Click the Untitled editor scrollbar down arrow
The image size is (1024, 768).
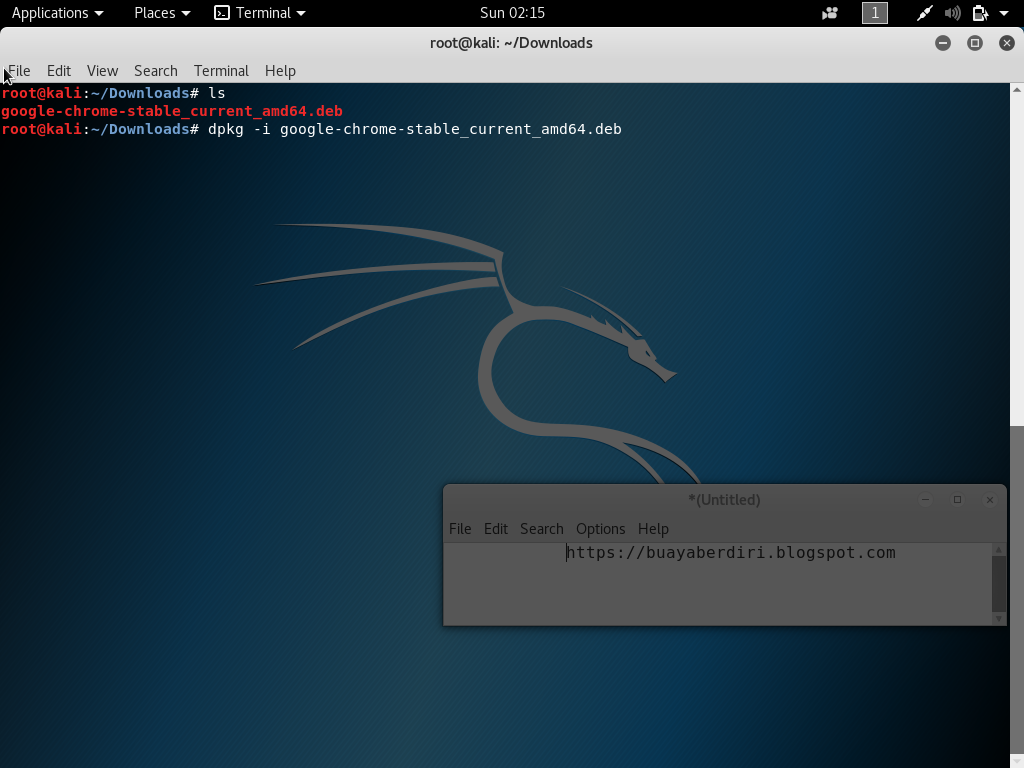coord(999,618)
